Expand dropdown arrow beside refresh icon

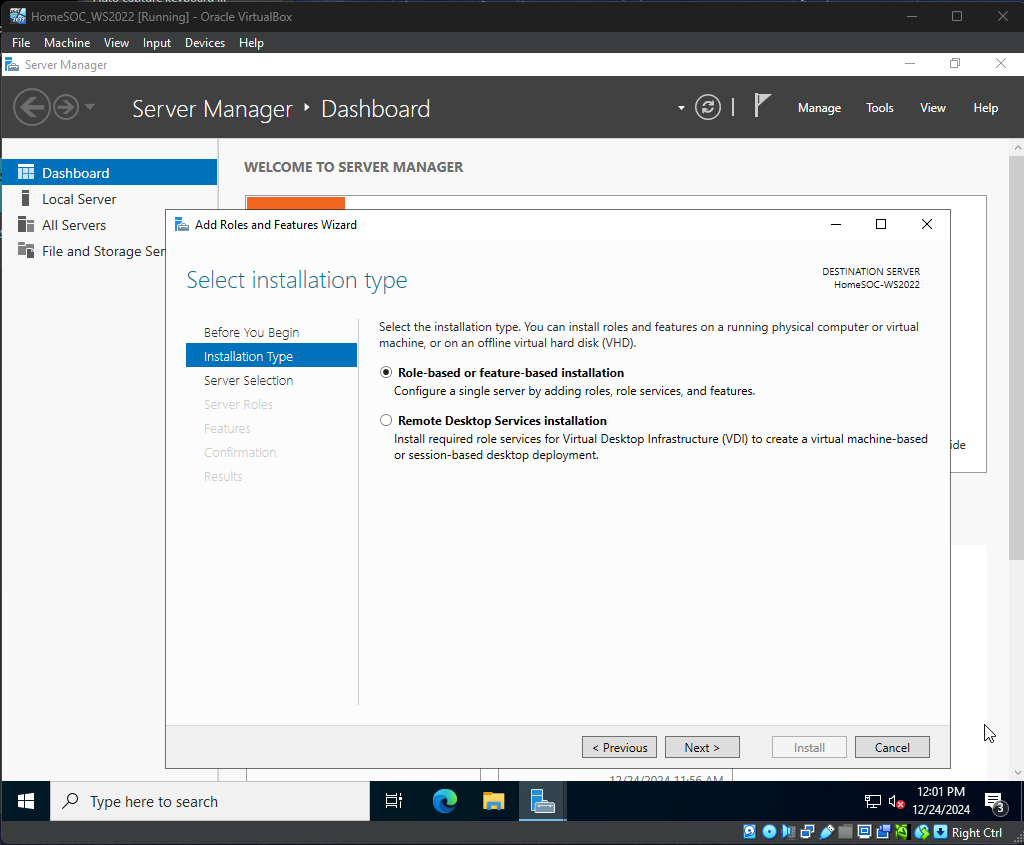(681, 108)
